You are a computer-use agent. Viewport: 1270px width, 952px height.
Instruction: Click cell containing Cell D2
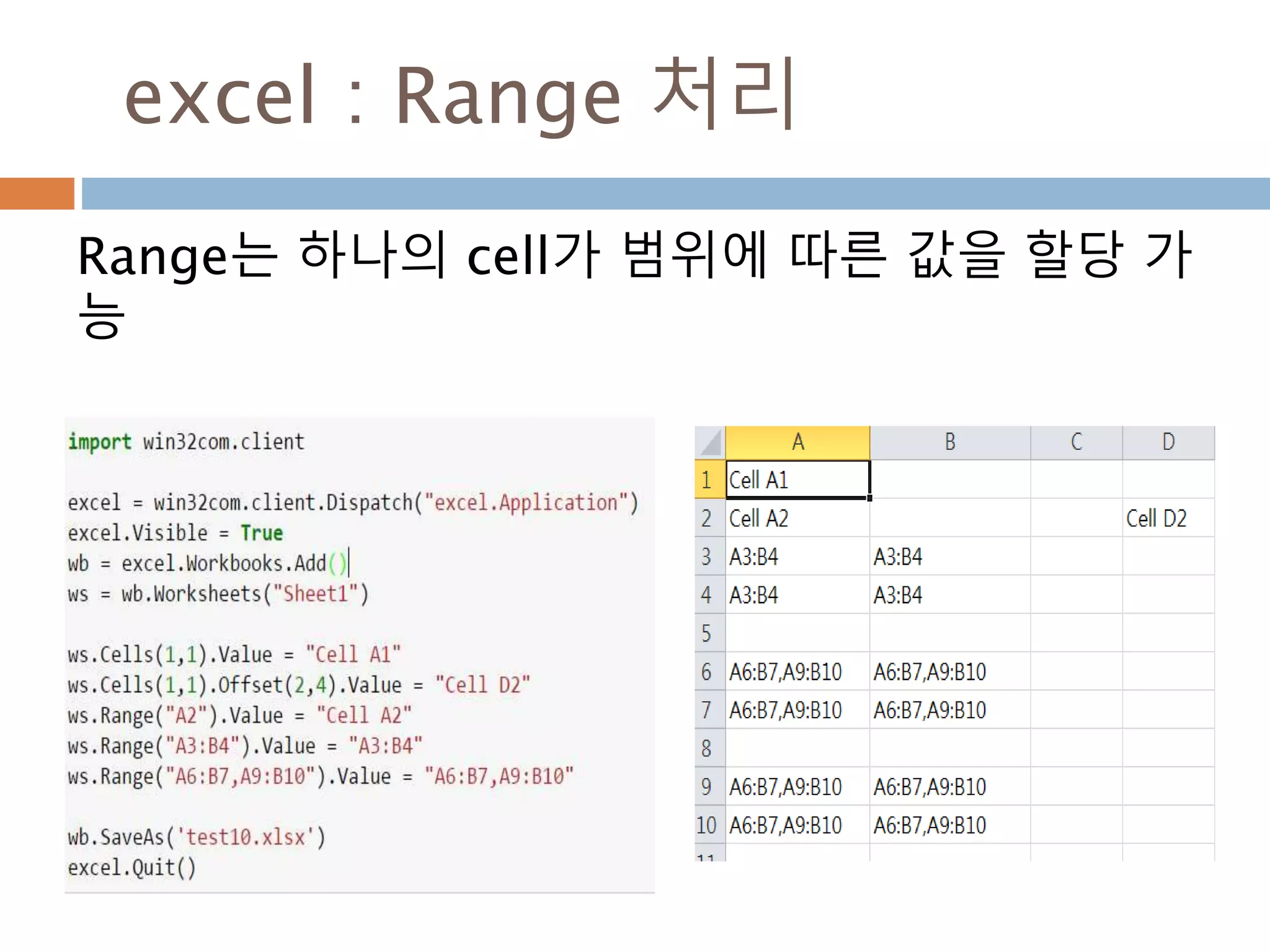(x=1168, y=519)
